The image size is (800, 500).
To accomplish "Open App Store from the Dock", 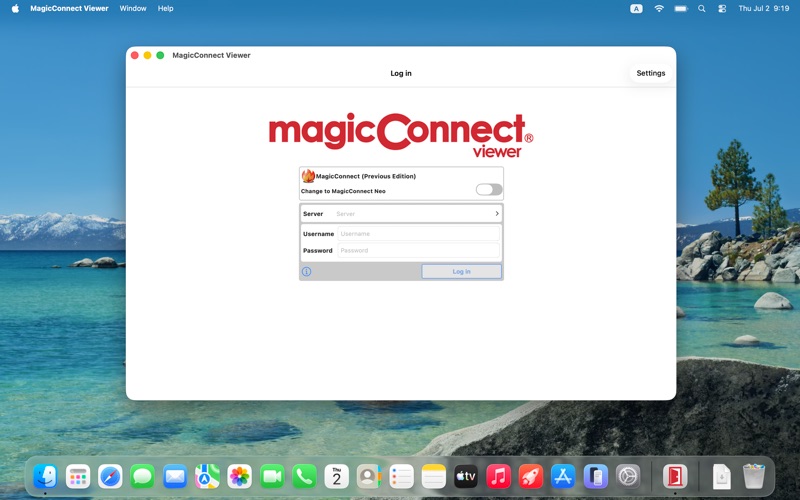I will (x=563, y=477).
